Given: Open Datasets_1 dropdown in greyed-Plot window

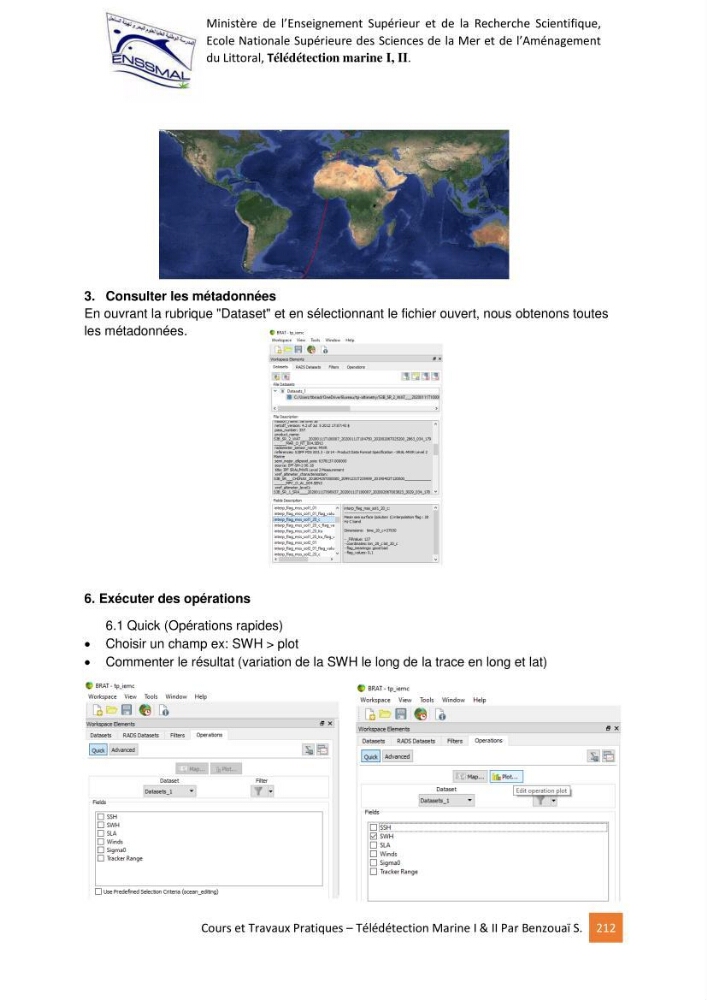Looking at the screenshot, I should 169,791.
